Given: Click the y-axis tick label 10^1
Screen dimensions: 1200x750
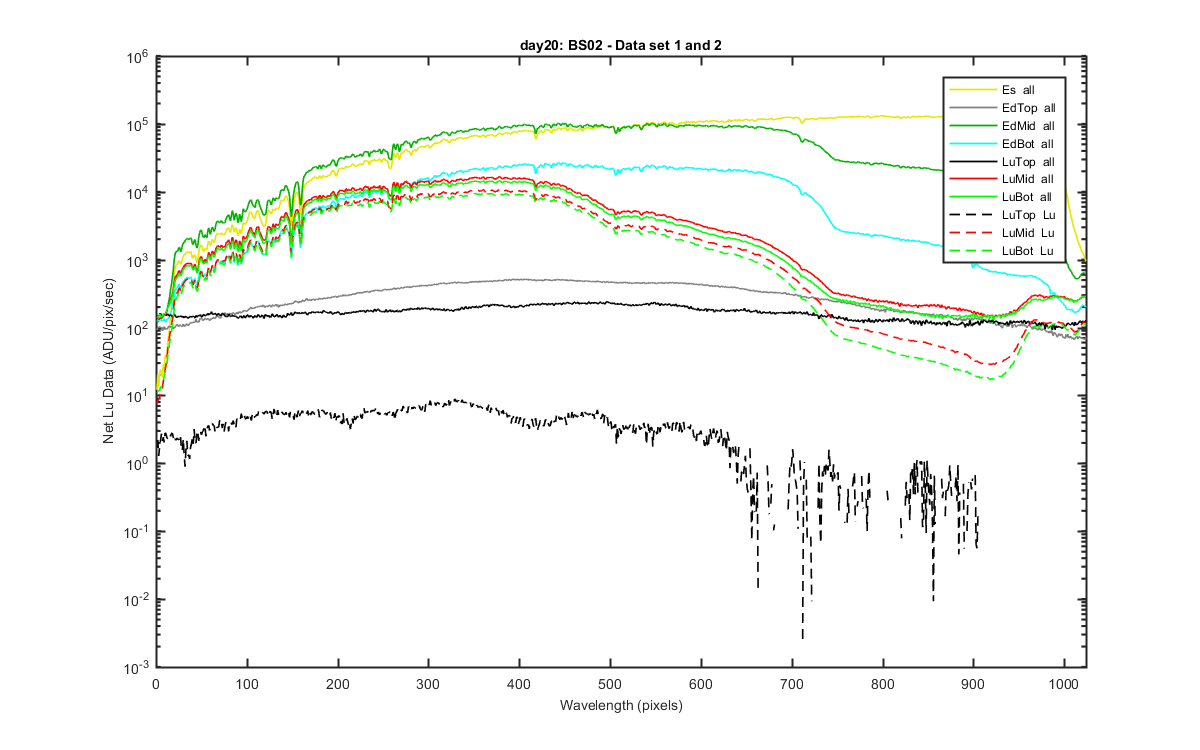Looking at the screenshot, I should pyautogui.click(x=138, y=395).
